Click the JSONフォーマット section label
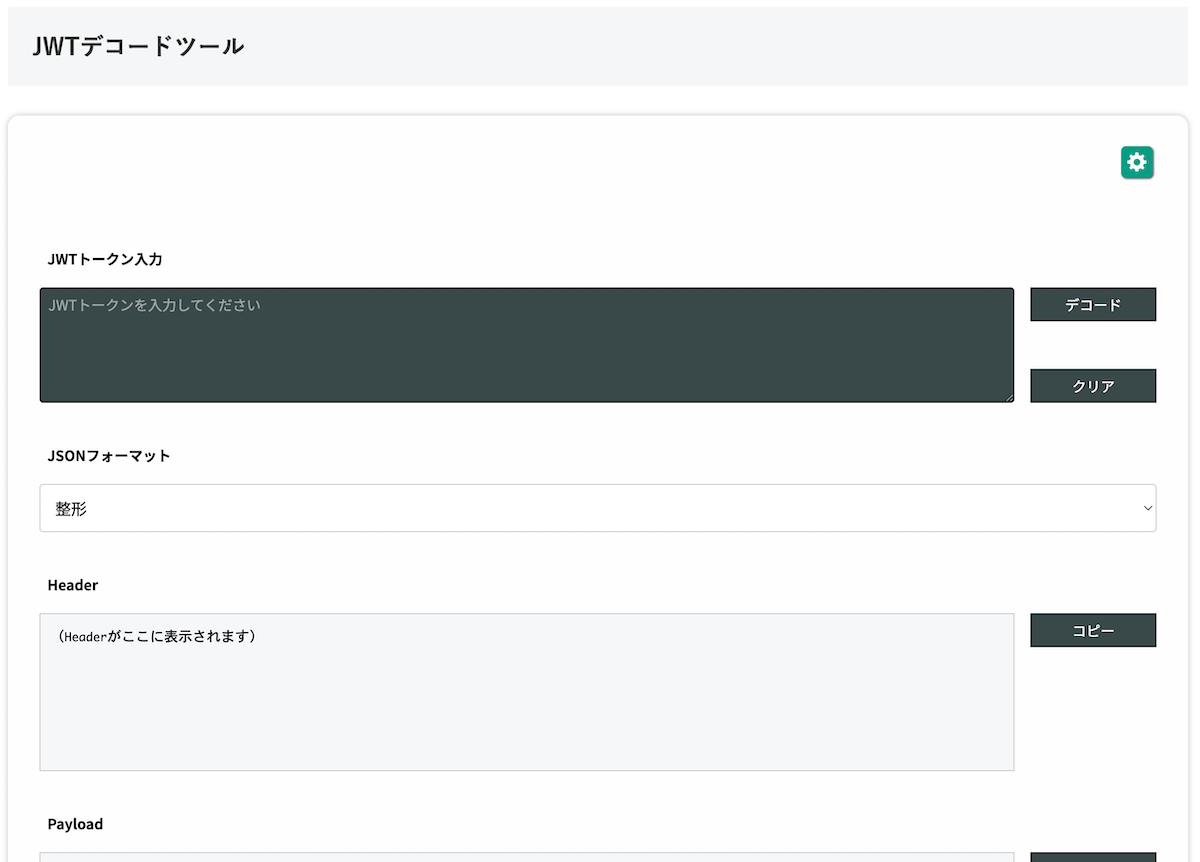Image resolution: width=1200 pixels, height=862 pixels. [109, 455]
